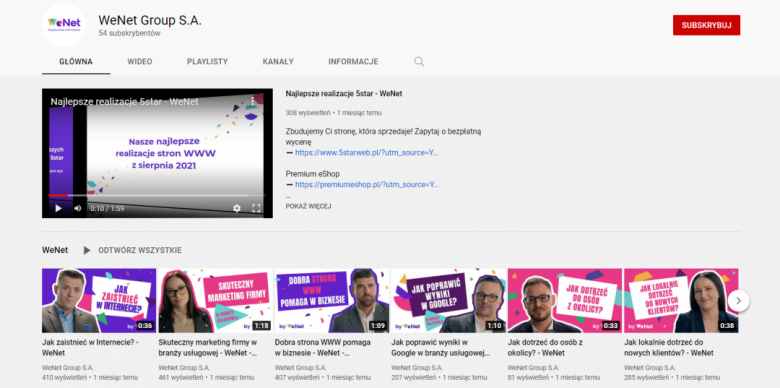780x388 pixels.
Task: Open thumbnail Jak lokalnie dotrzeć do nowych klientów
Action: point(681,300)
